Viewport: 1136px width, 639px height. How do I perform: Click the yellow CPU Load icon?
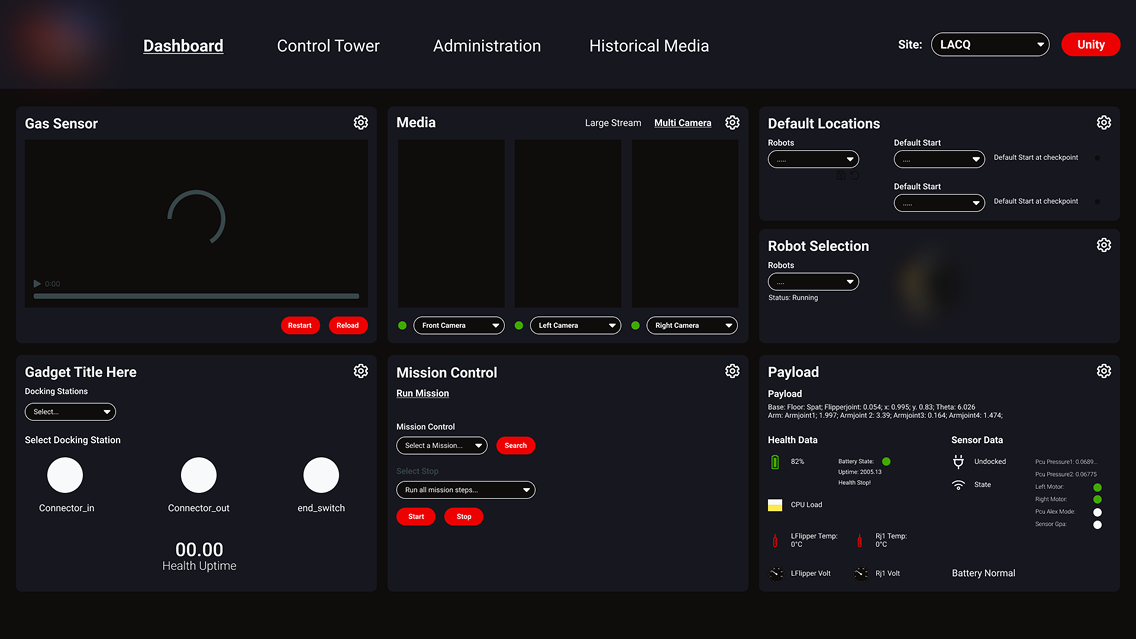[x=775, y=505]
